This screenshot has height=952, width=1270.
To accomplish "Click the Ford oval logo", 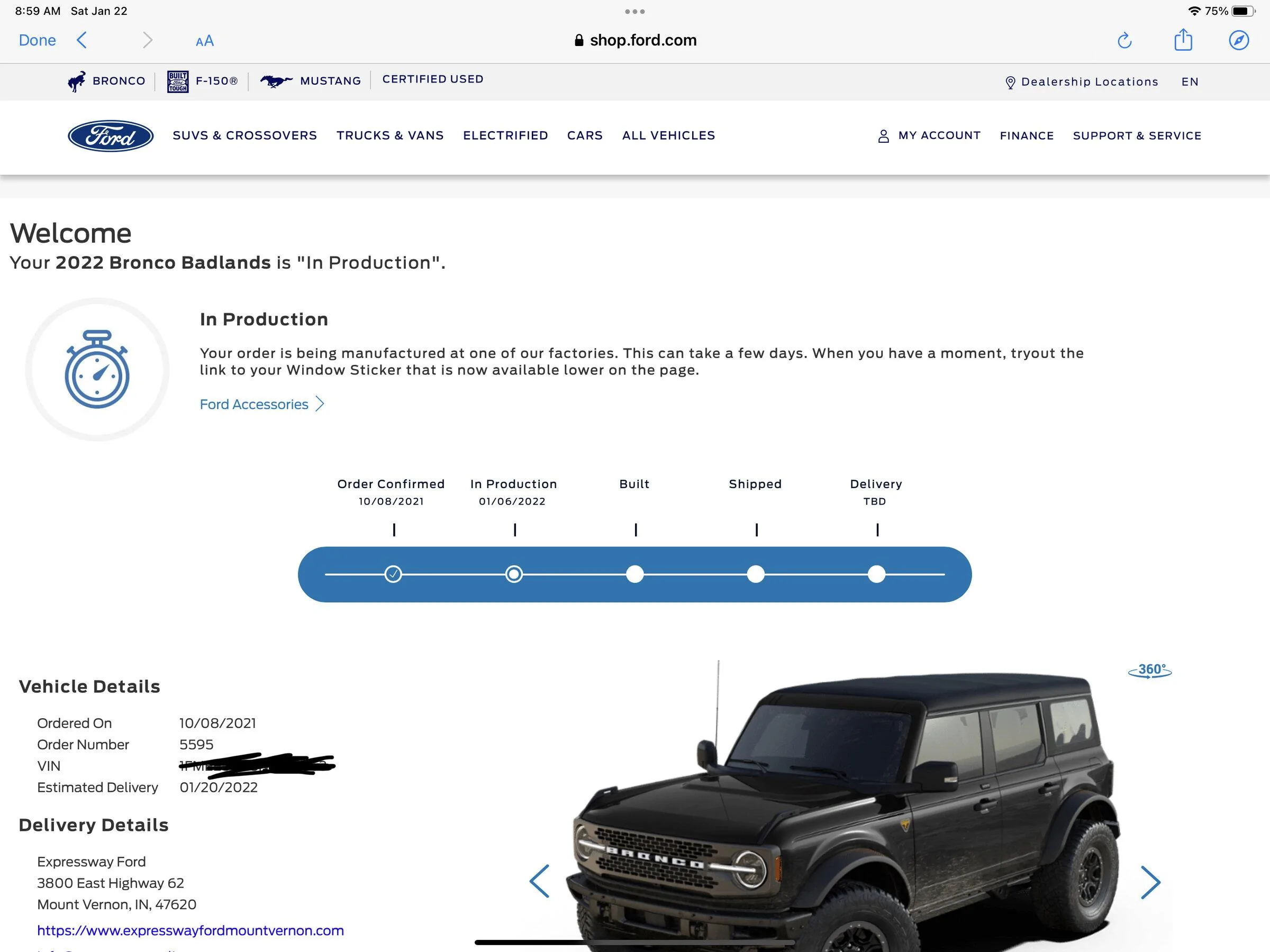I will coord(111,136).
